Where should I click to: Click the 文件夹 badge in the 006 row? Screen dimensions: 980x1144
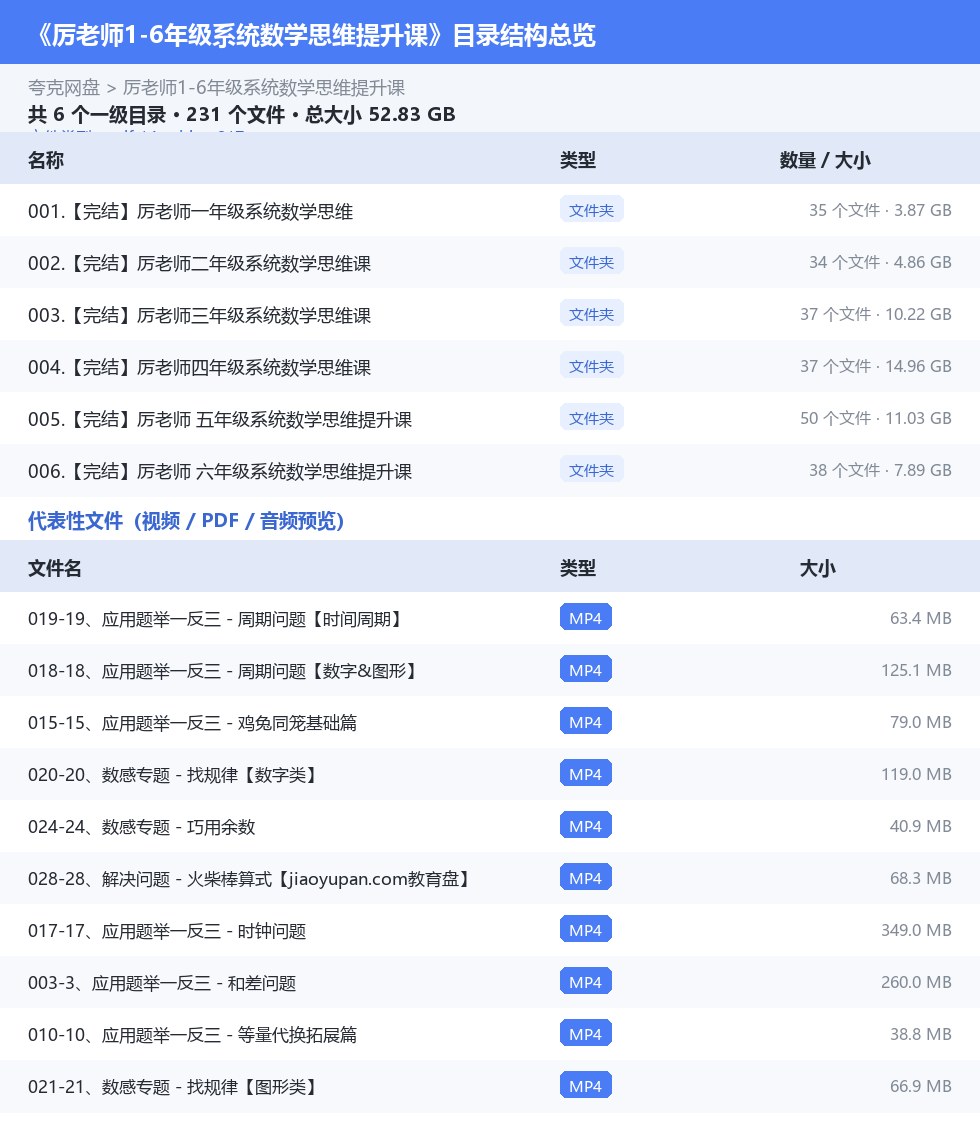[591, 471]
